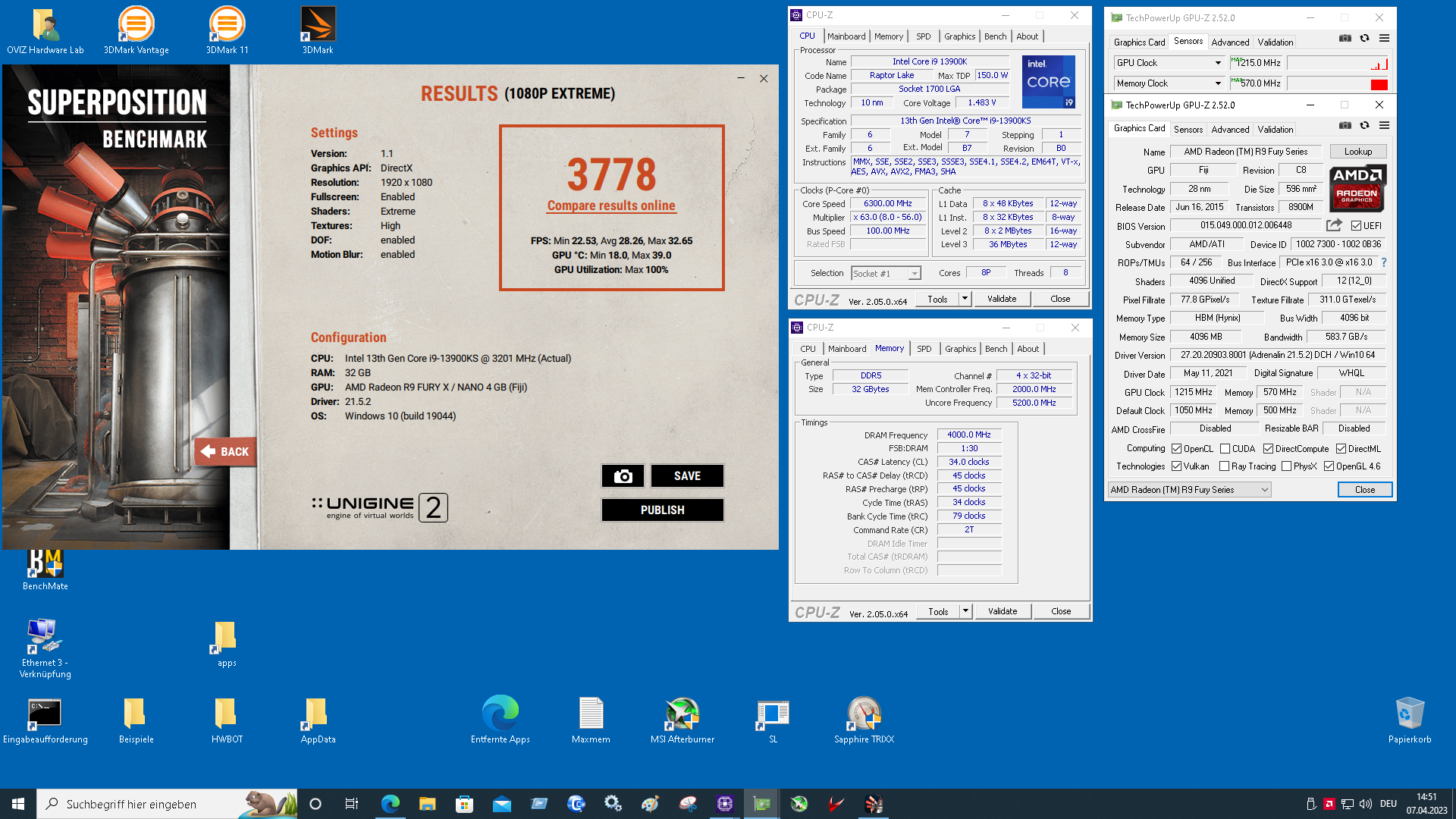Open Windows Start menu

18,804
